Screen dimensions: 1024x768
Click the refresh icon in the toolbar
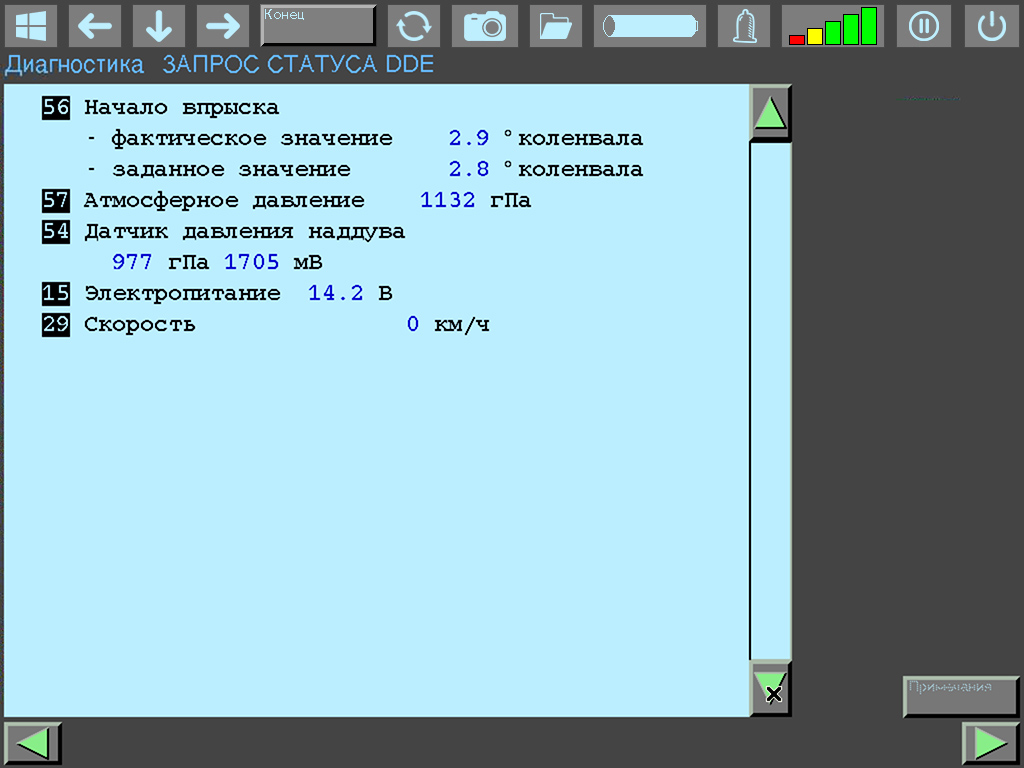pyautogui.click(x=413, y=26)
